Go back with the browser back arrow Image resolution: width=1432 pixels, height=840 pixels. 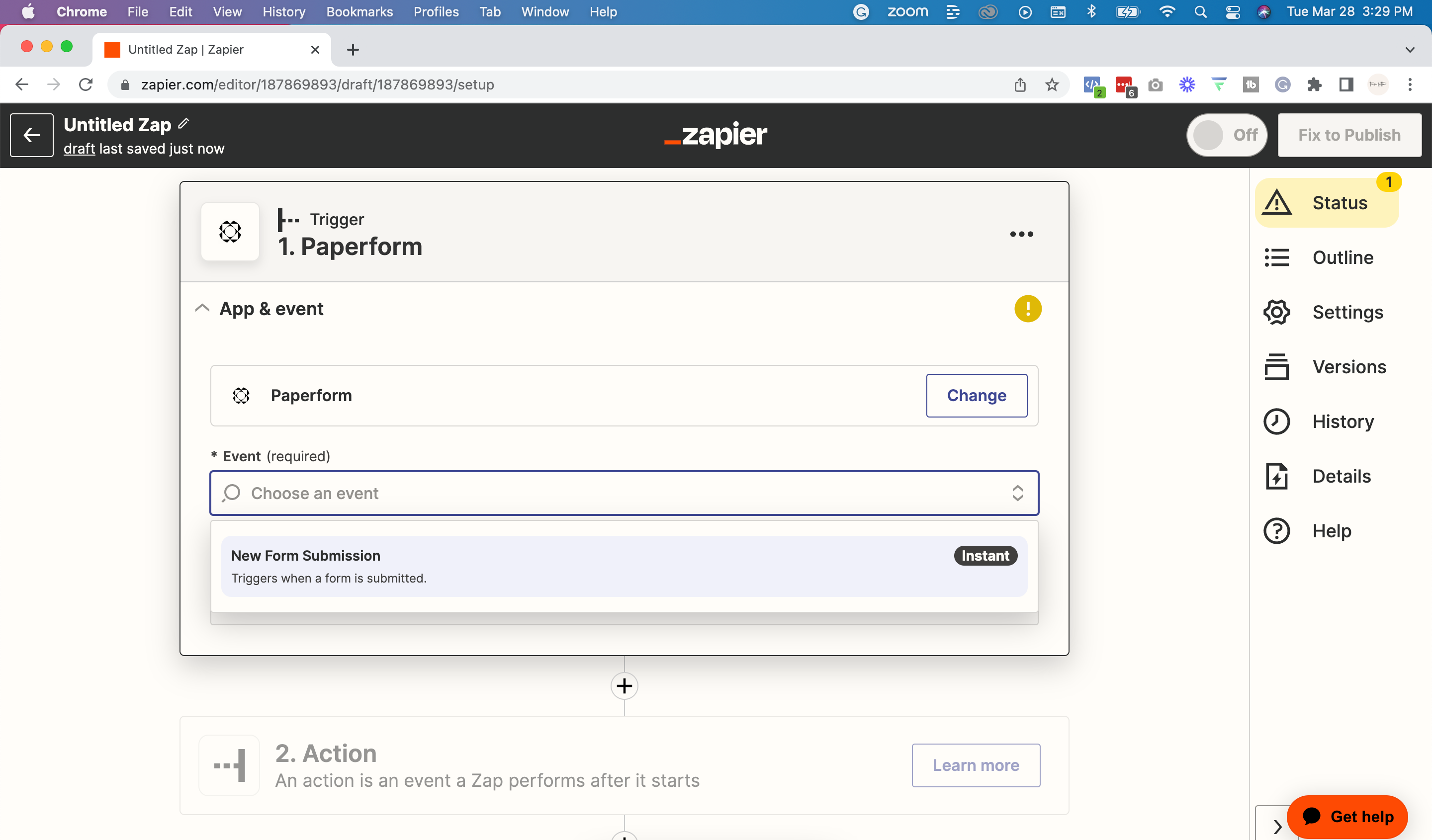tap(21, 84)
